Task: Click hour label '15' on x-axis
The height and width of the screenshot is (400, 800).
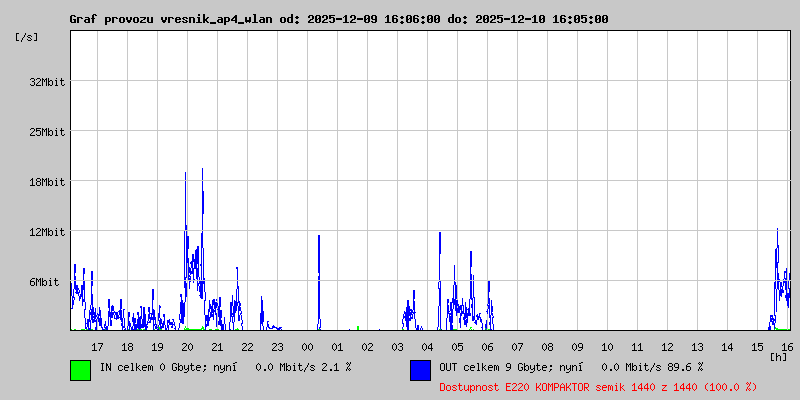Action: (x=757, y=347)
